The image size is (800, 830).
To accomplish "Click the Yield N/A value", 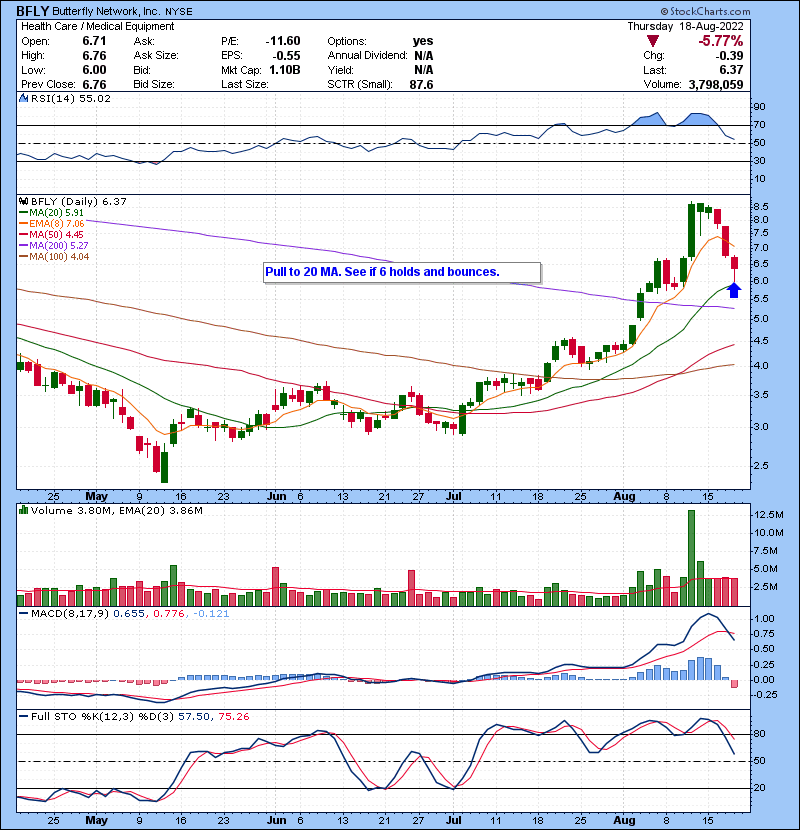I will pos(424,70).
